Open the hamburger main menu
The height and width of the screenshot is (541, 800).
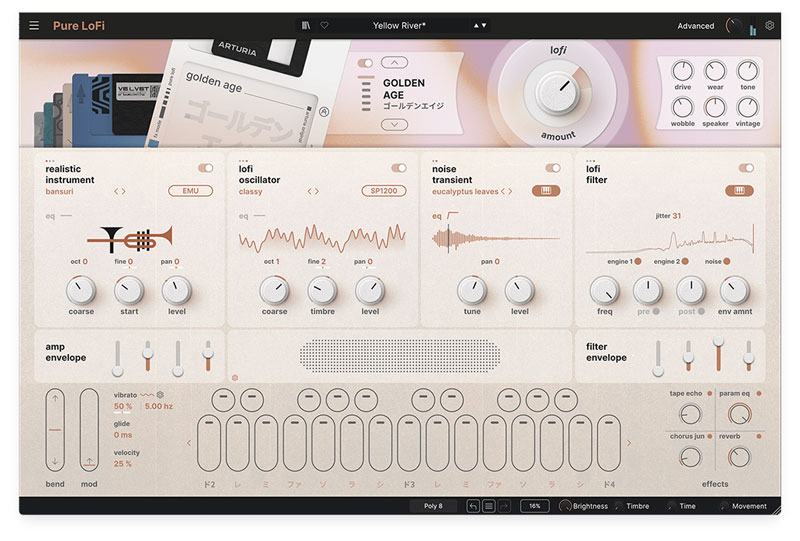pos(34,25)
